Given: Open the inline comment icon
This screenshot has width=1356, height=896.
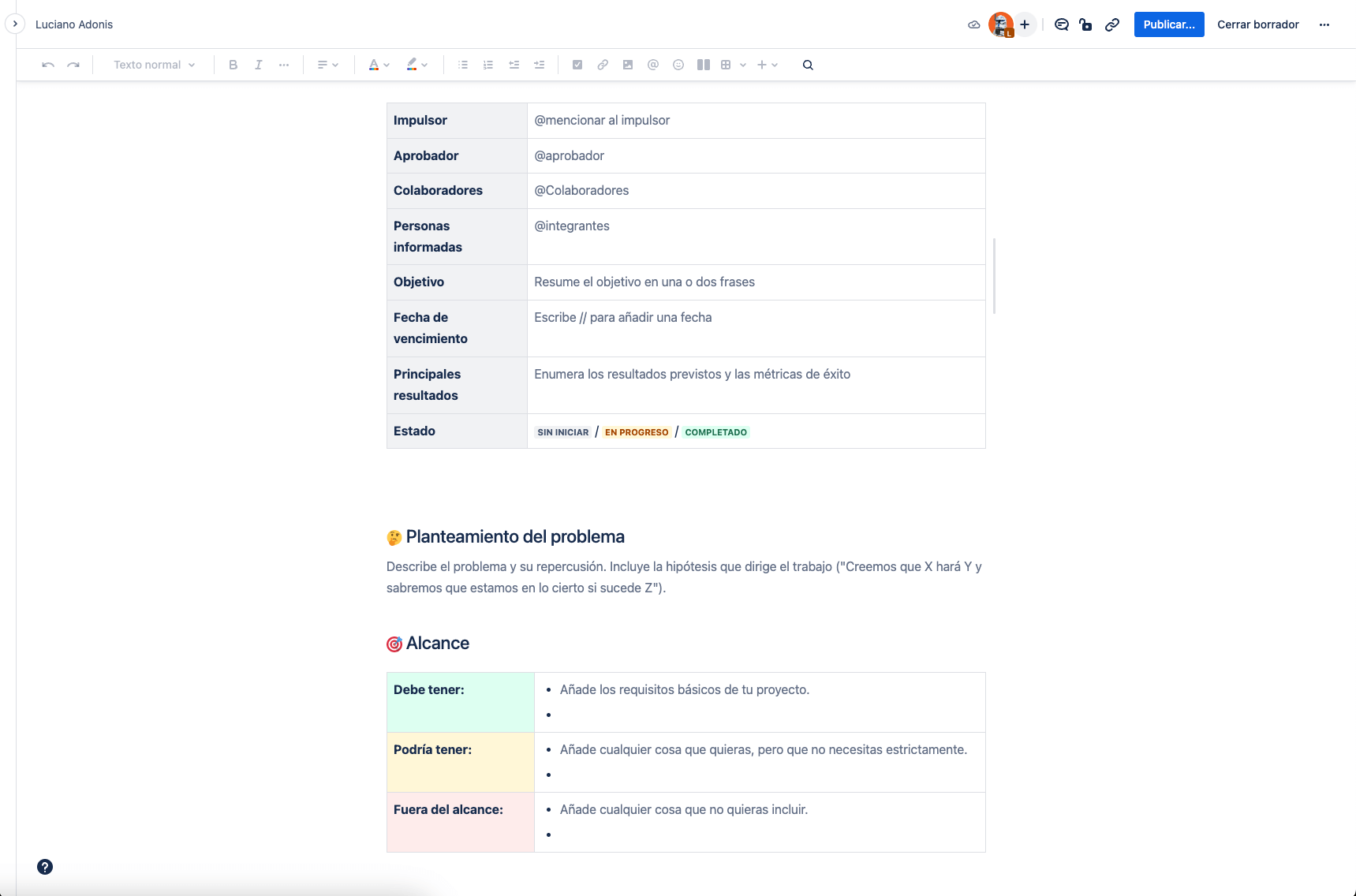Looking at the screenshot, I should tap(1061, 24).
